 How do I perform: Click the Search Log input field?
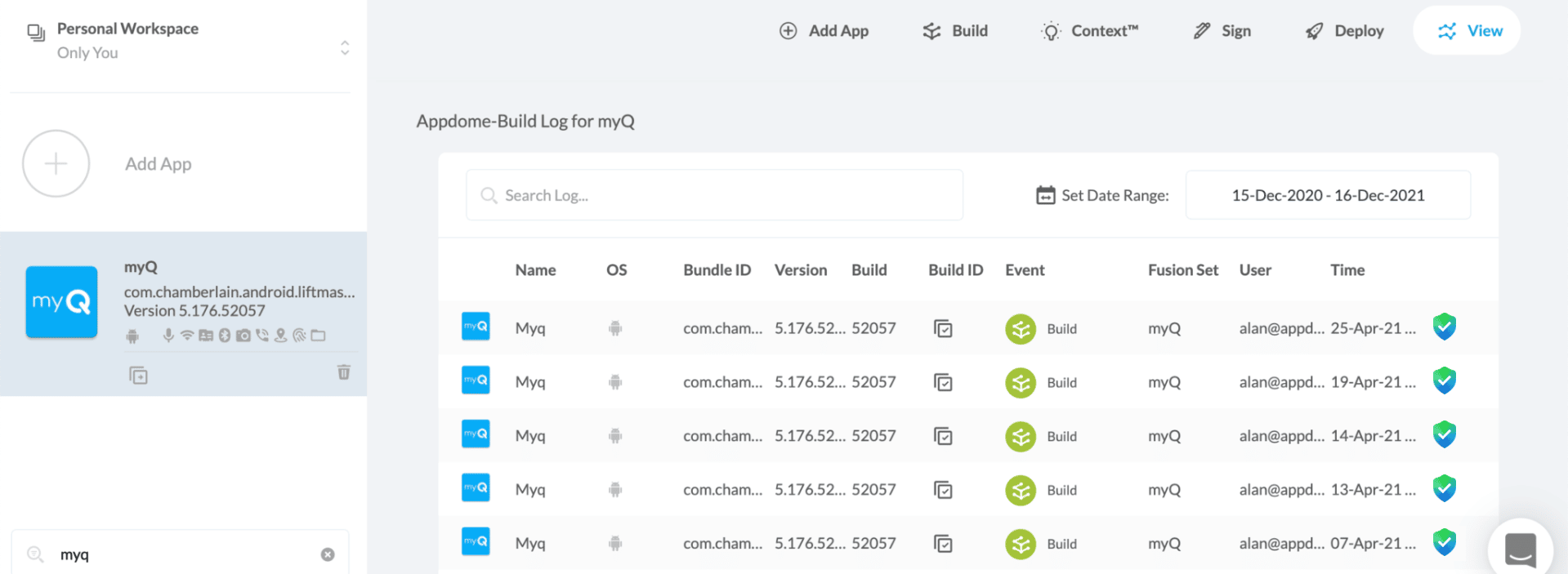coord(714,195)
